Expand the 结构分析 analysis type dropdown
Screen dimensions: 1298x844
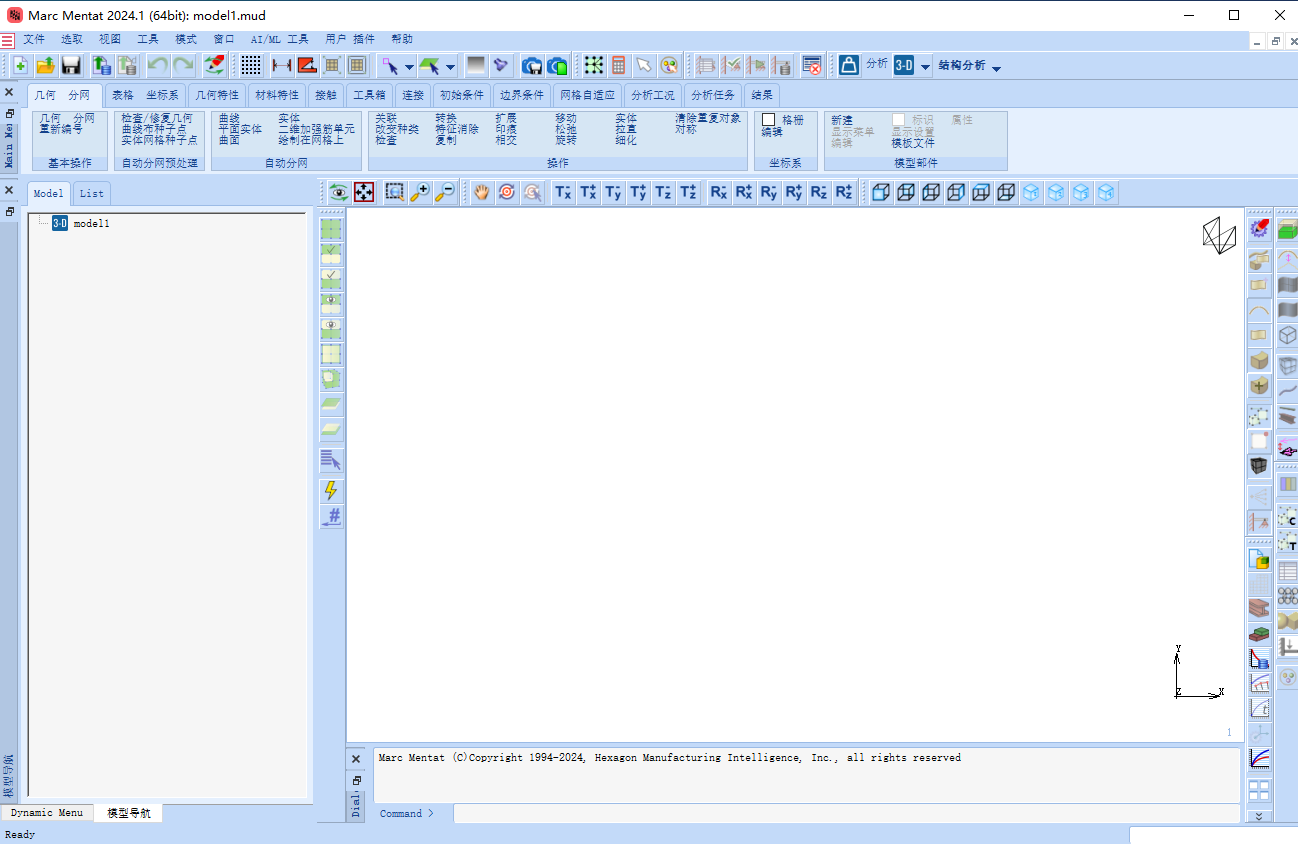pyautogui.click(x=996, y=67)
